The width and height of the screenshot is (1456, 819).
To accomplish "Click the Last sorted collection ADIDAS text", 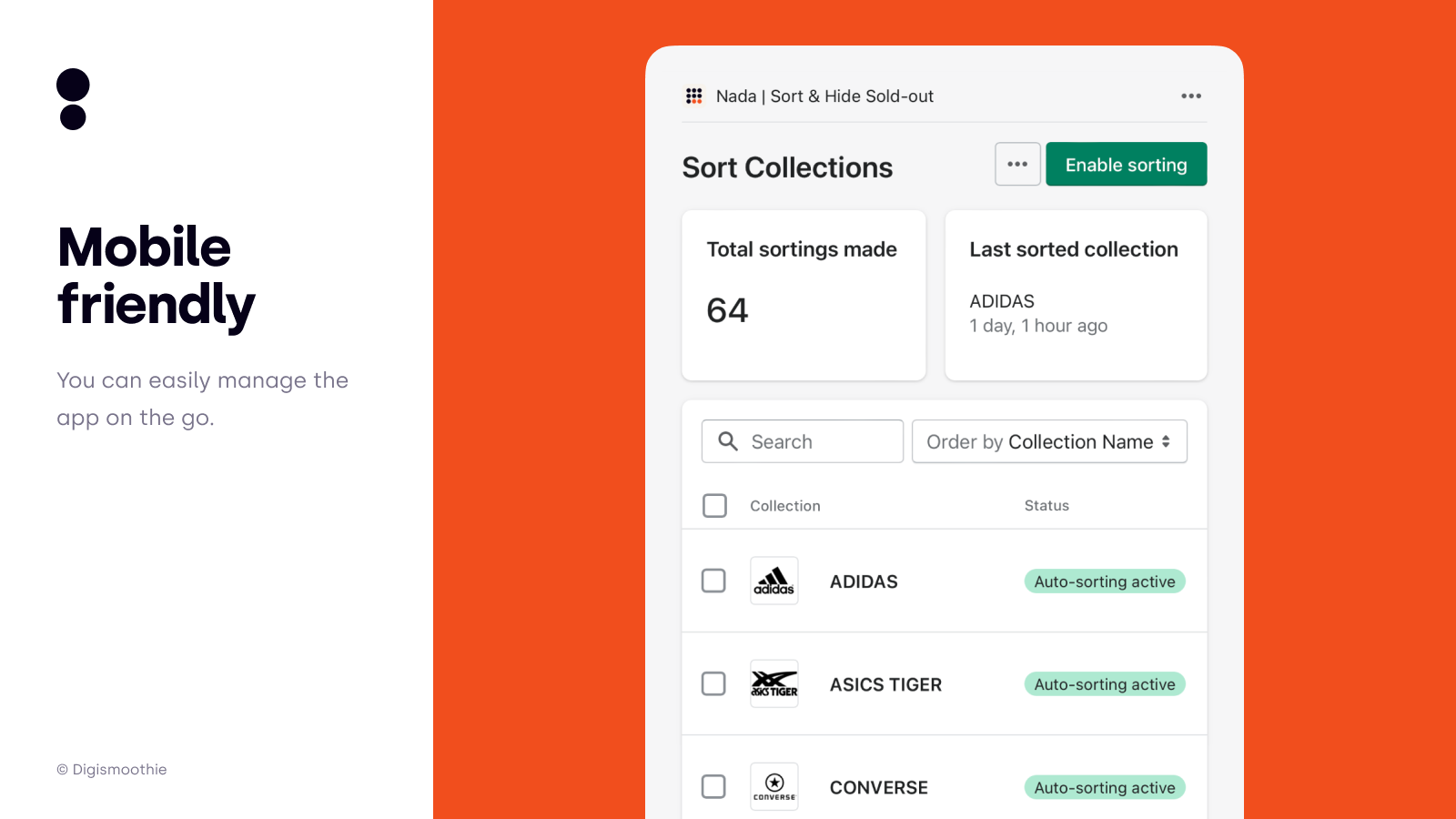I will coord(1002,301).
